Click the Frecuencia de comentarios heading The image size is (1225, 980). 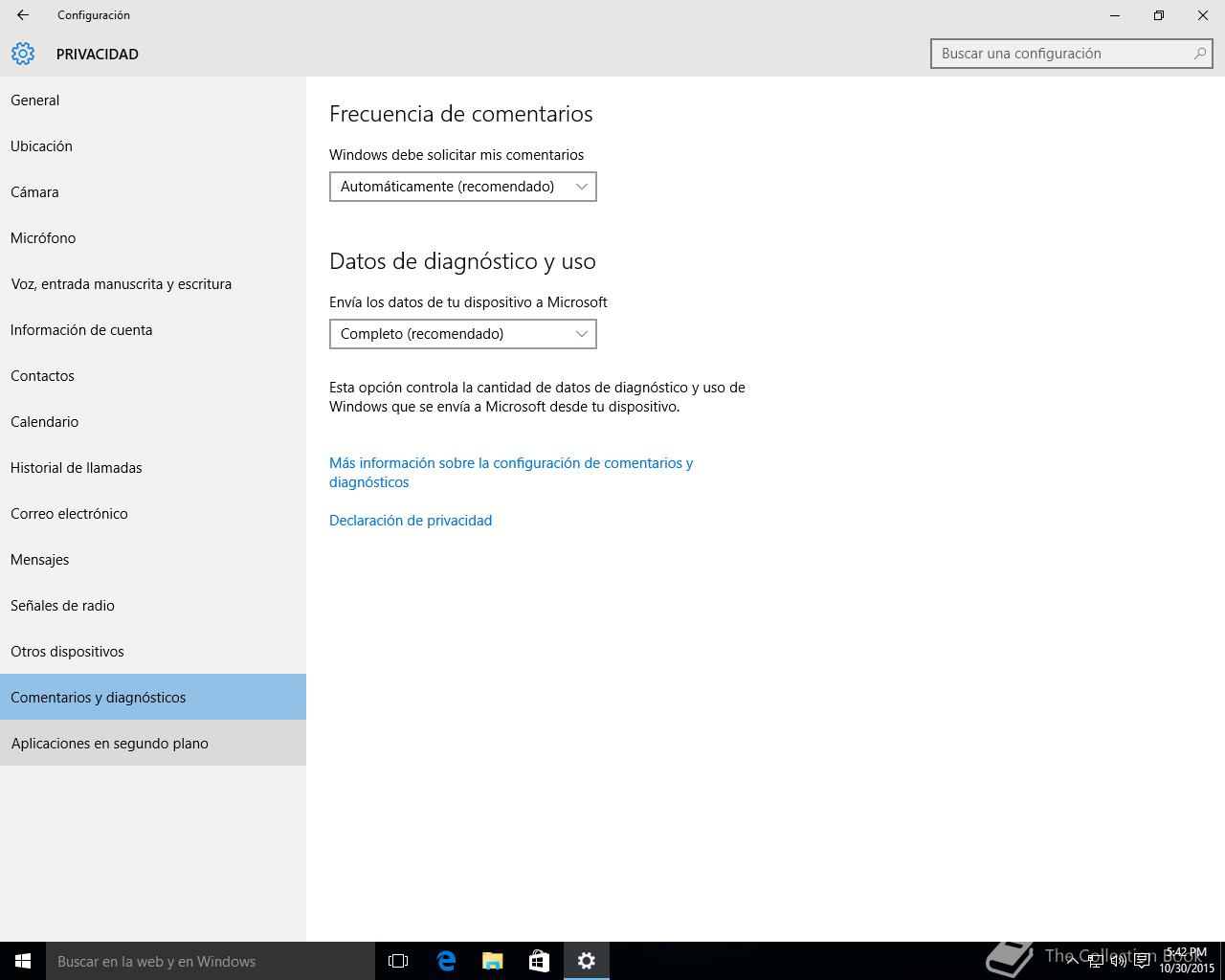[461, 114]
